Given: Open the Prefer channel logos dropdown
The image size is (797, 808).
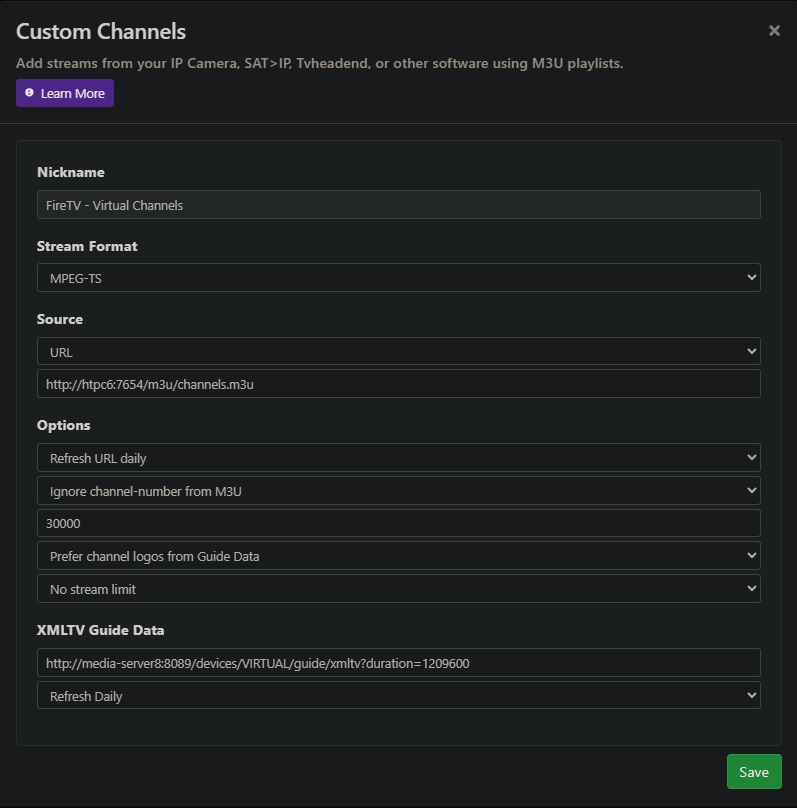Looking at the screenshot, I should click(x=398, y=556).
